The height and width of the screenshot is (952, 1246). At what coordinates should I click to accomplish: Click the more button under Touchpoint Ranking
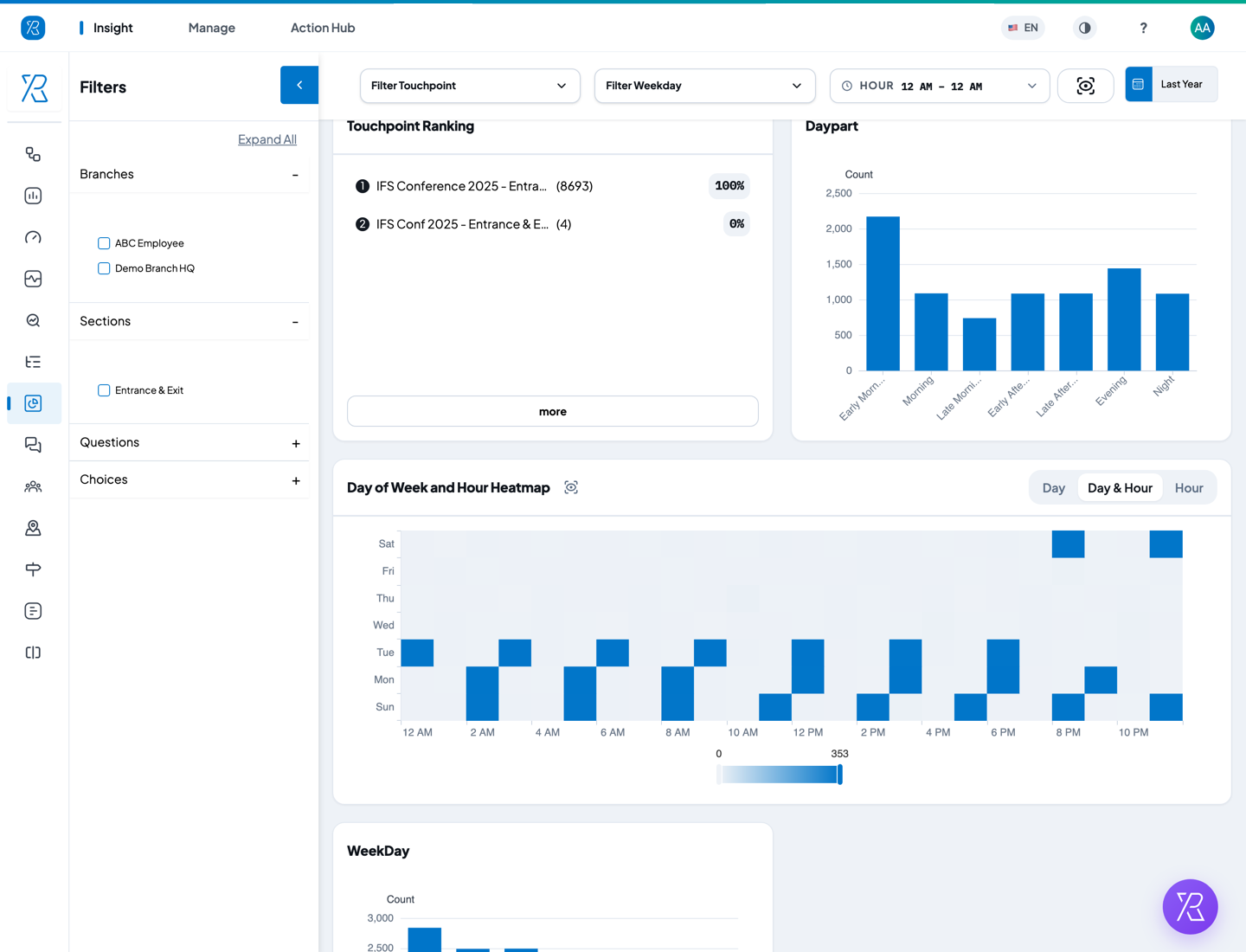point(553,411)
